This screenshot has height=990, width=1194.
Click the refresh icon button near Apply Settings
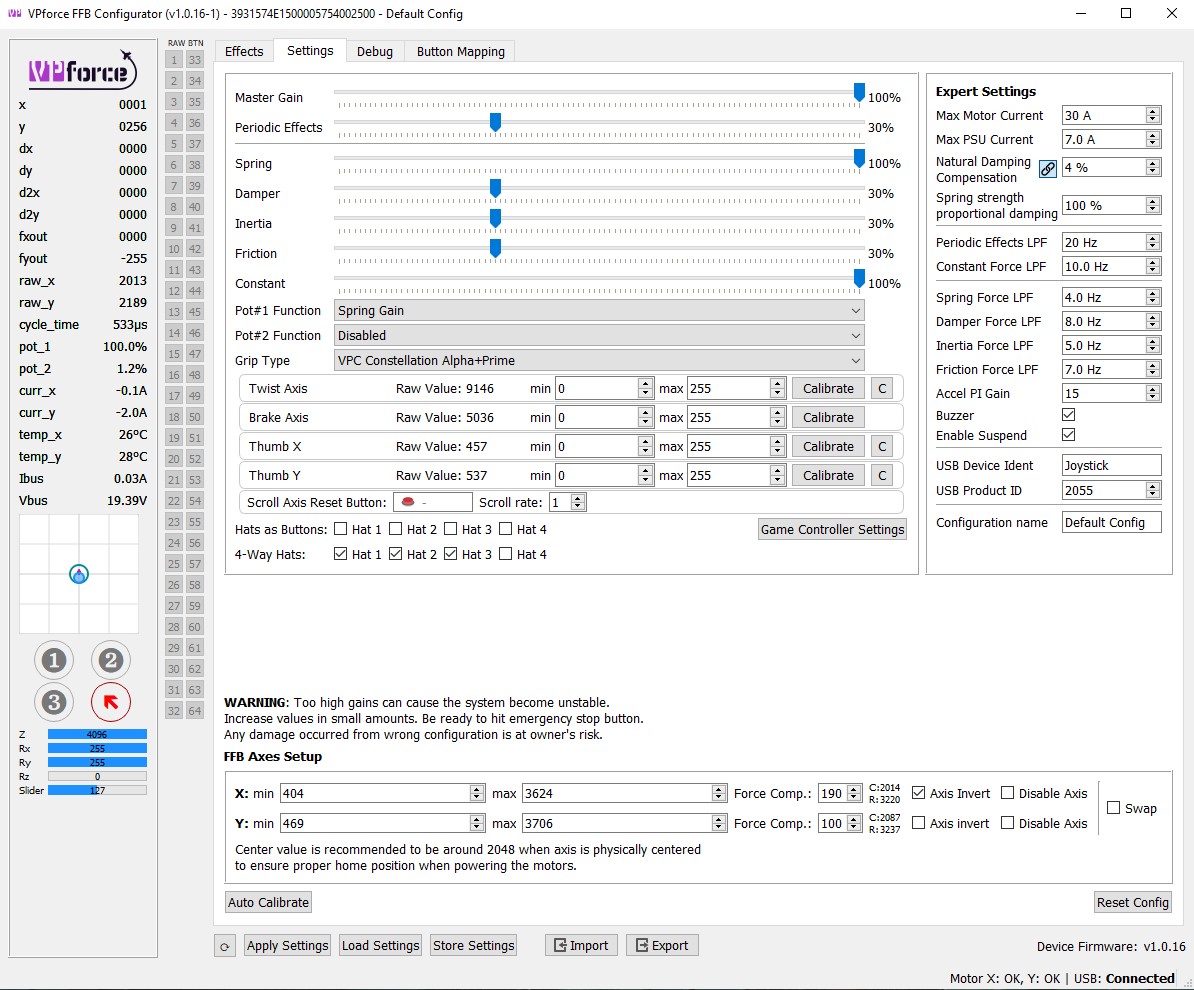(225, 947)
